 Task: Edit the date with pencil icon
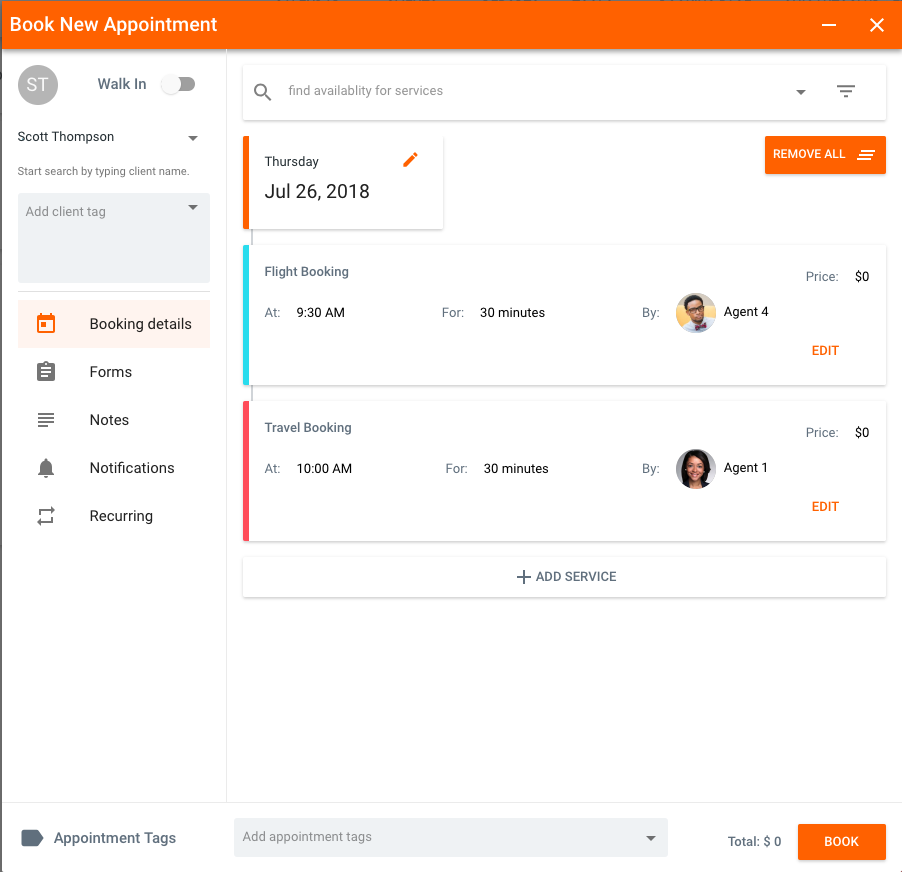pyautogui.click(x=410, y=160)
